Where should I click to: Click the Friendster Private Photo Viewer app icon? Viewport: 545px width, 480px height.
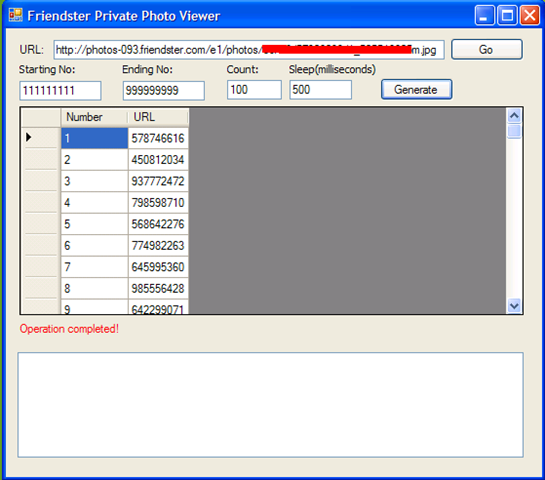pyautogui.click(x=16, y=15)
